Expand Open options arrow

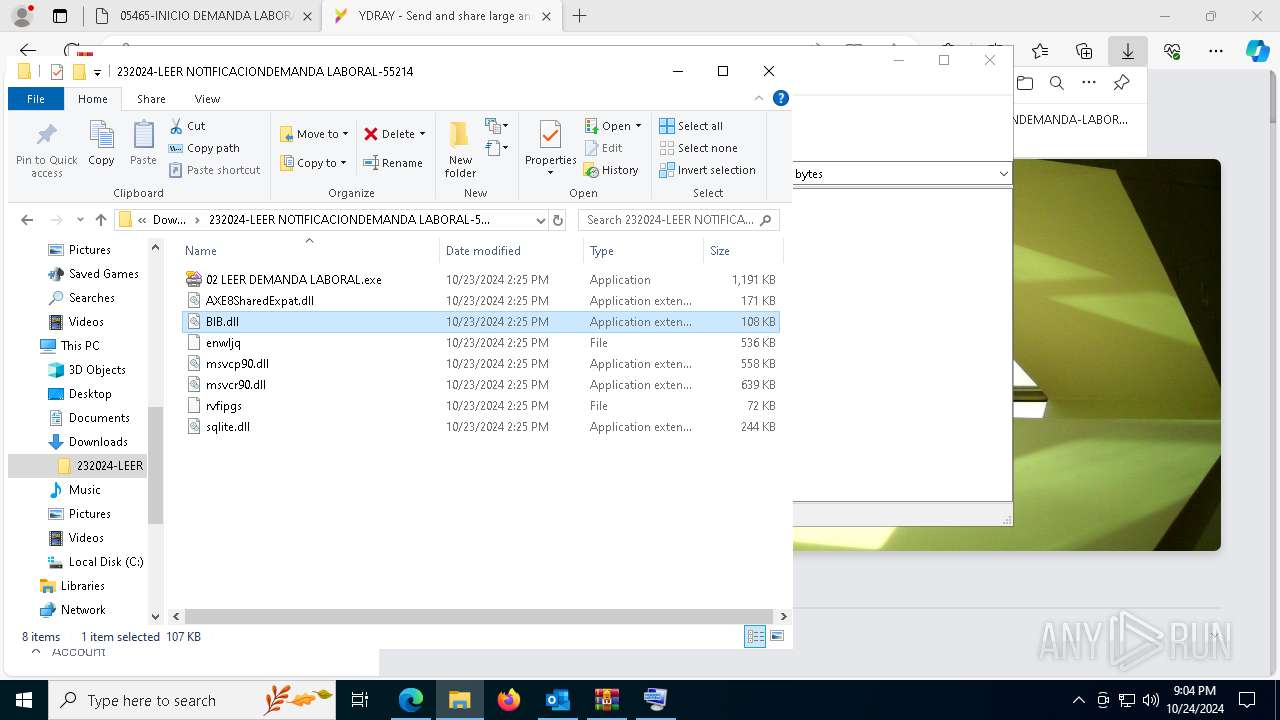[638, 126]
